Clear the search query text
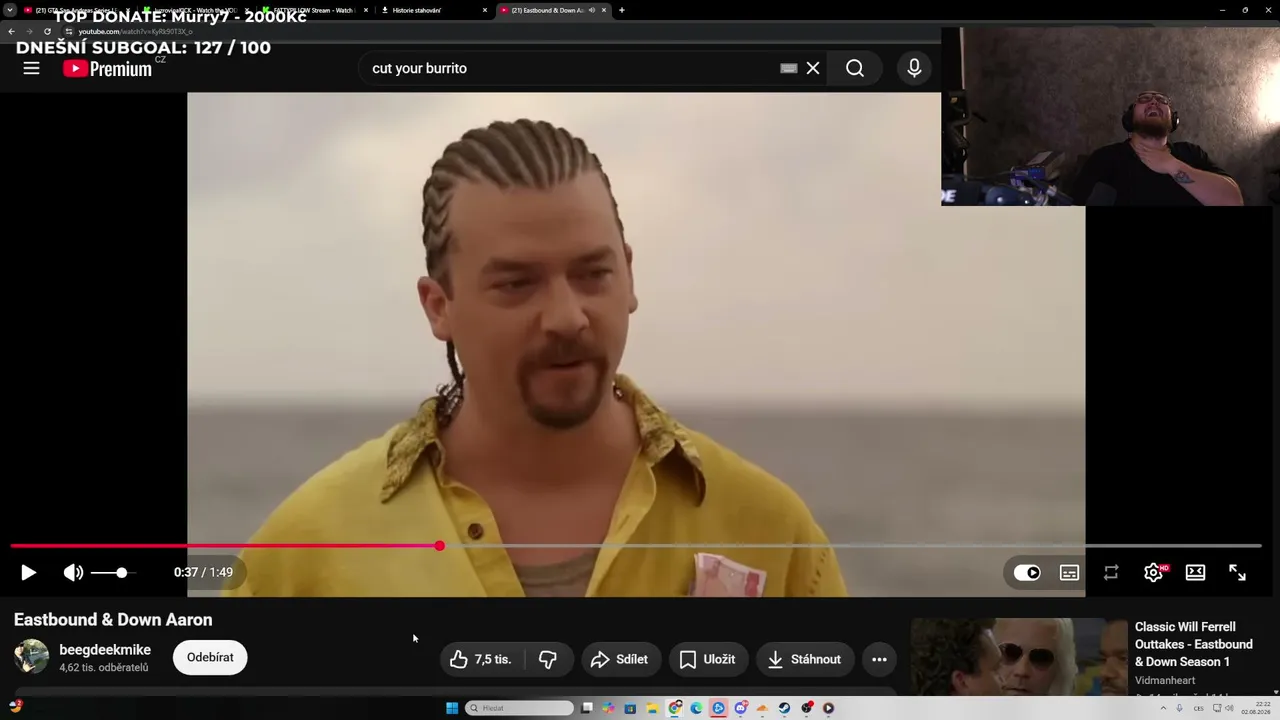 point(813,68)
